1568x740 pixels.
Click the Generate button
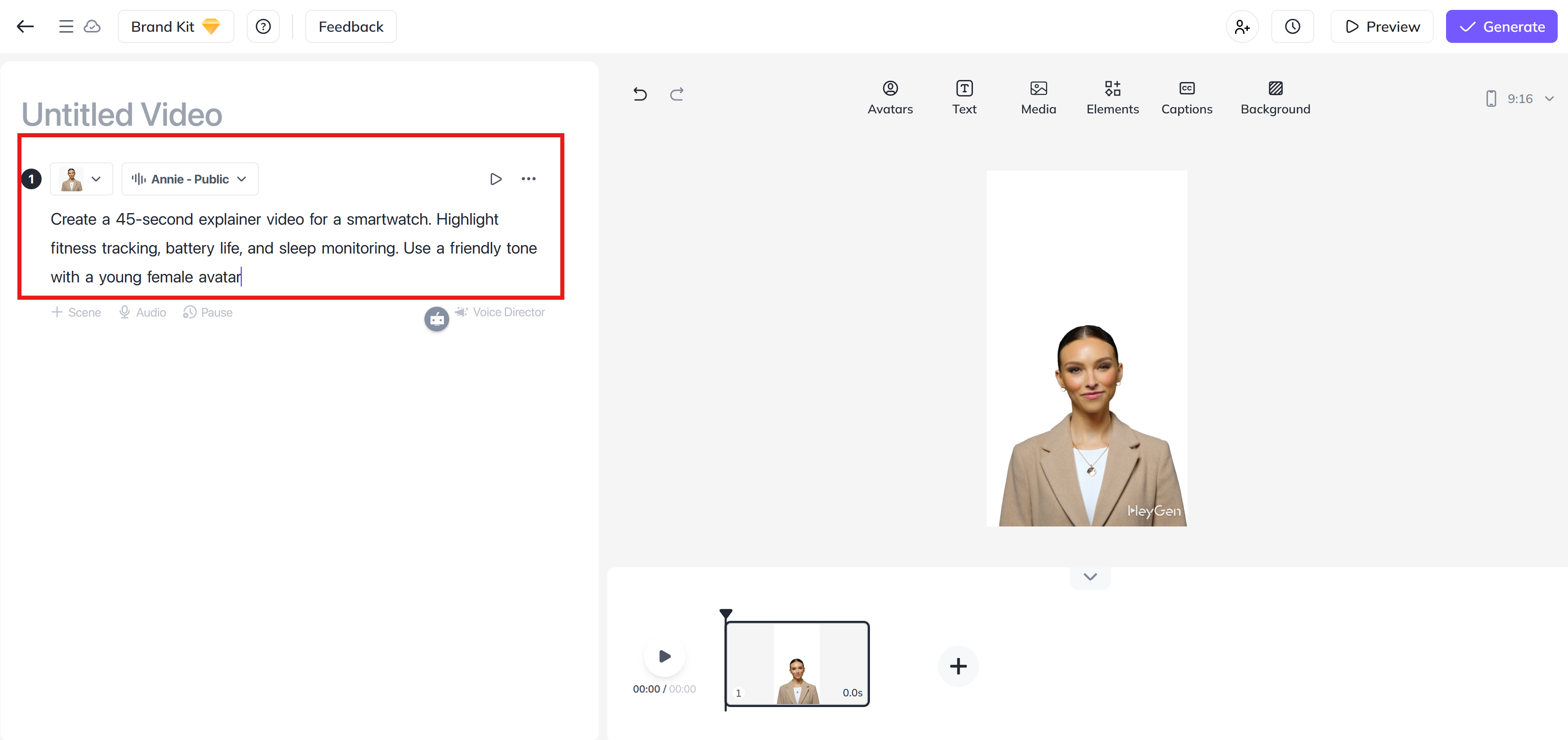pyautogui.click(x=1501, y=26)
